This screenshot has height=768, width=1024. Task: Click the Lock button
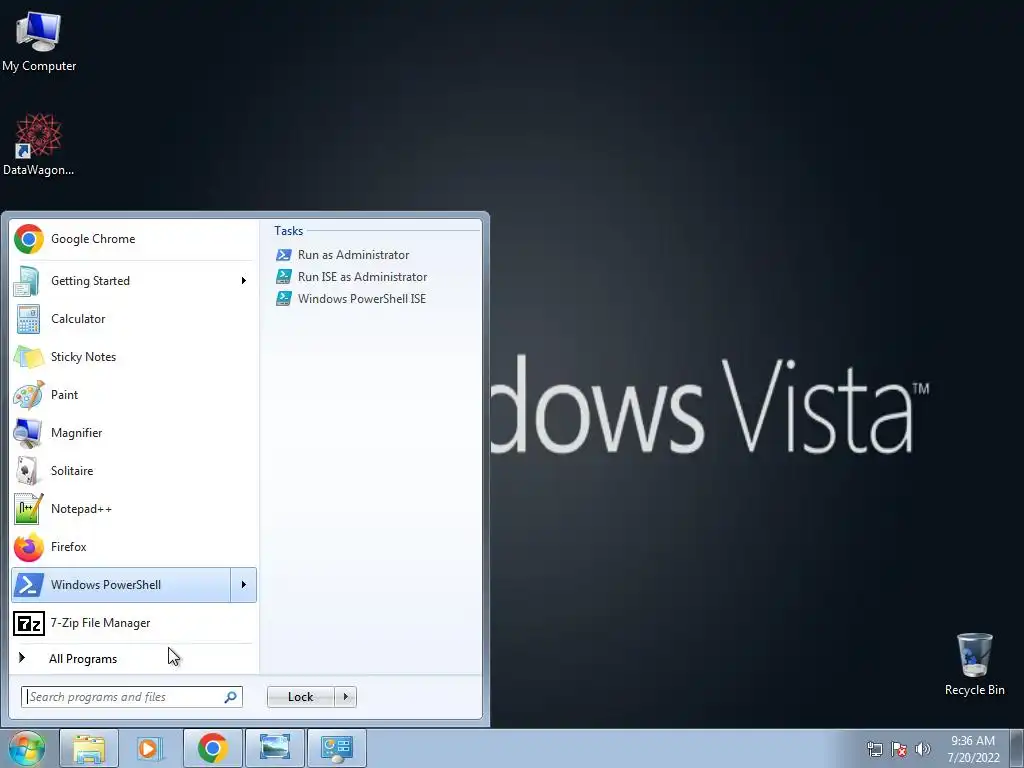point(300,697)
